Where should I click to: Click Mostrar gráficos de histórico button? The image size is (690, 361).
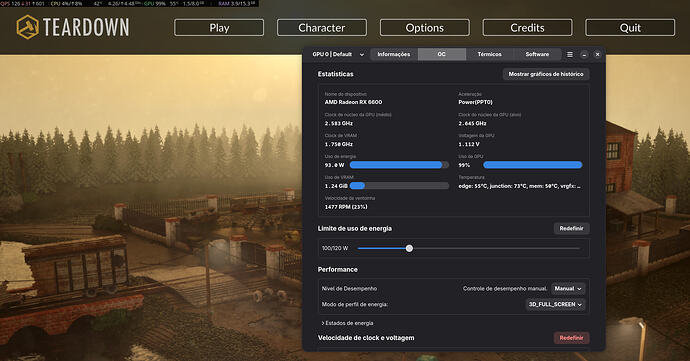(x=546, y=74)
